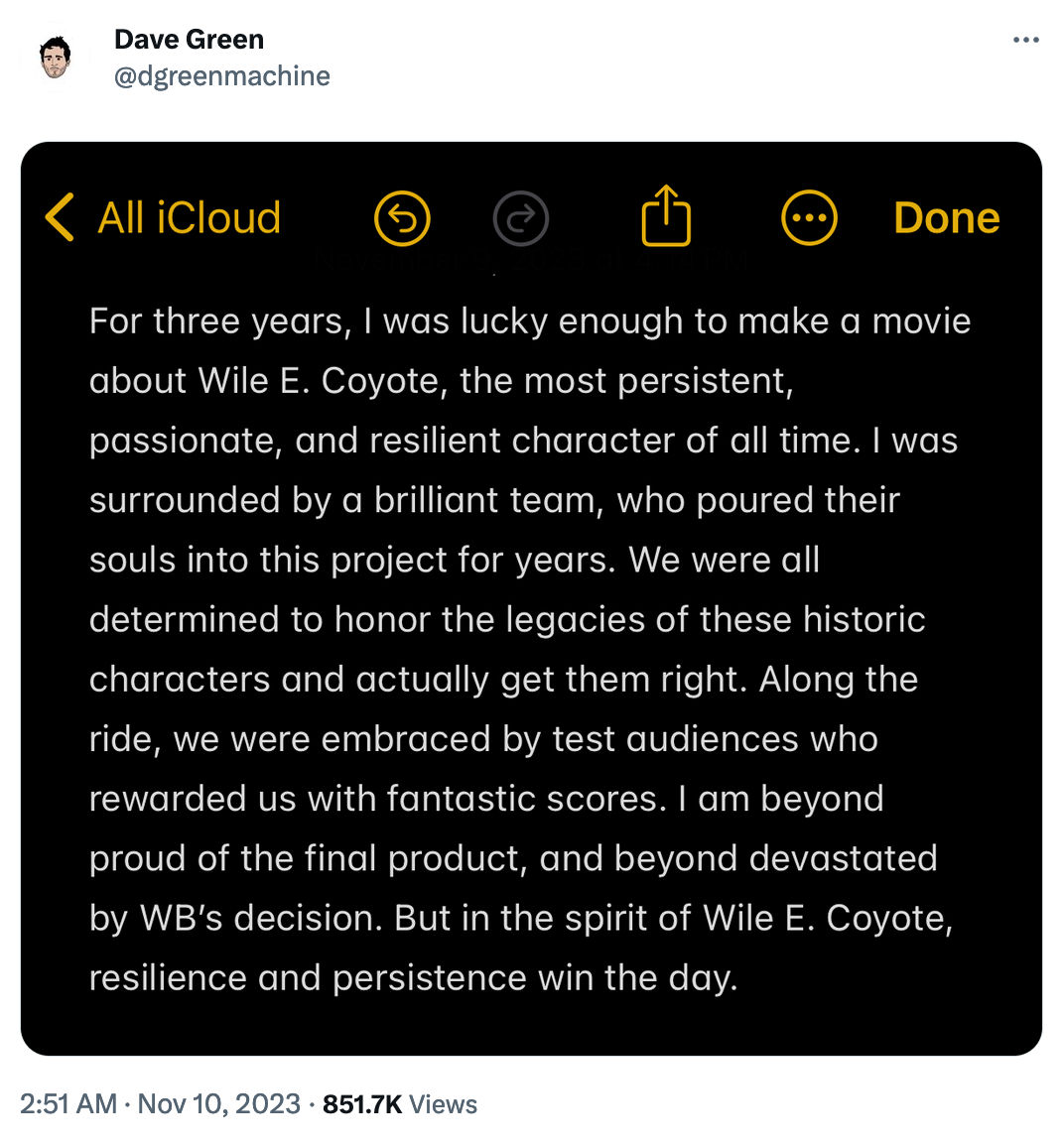The image size is (1064, 1145).
Task: Open the tweet's three-dot more options menu
Action: 1025,41
